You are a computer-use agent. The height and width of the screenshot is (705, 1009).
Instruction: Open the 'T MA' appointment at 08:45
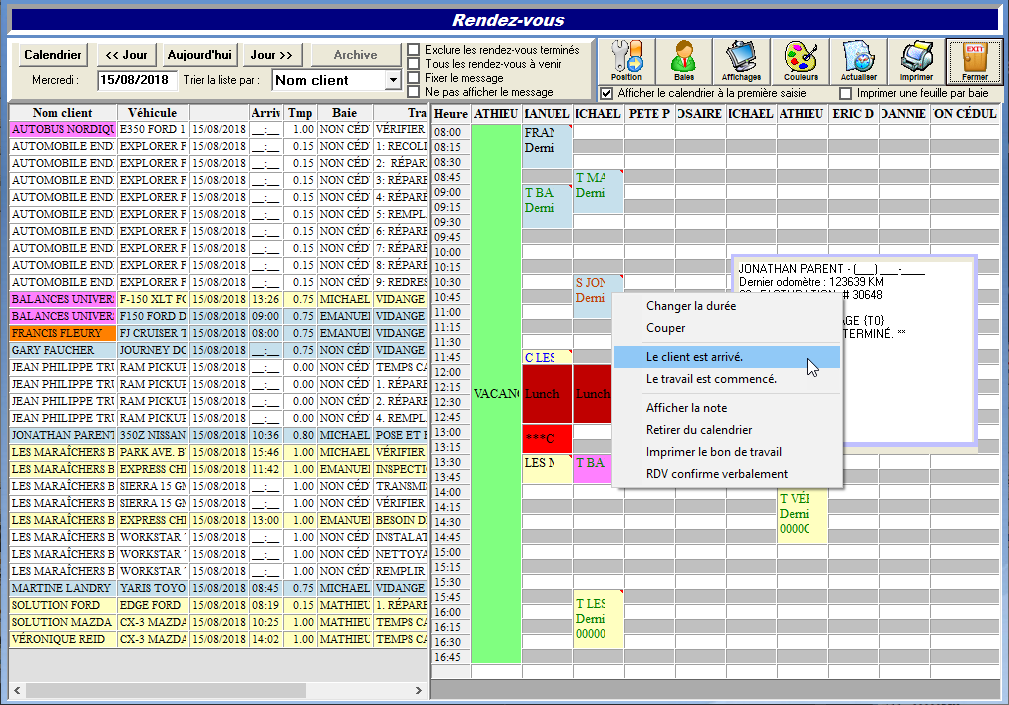pos(598,192)
